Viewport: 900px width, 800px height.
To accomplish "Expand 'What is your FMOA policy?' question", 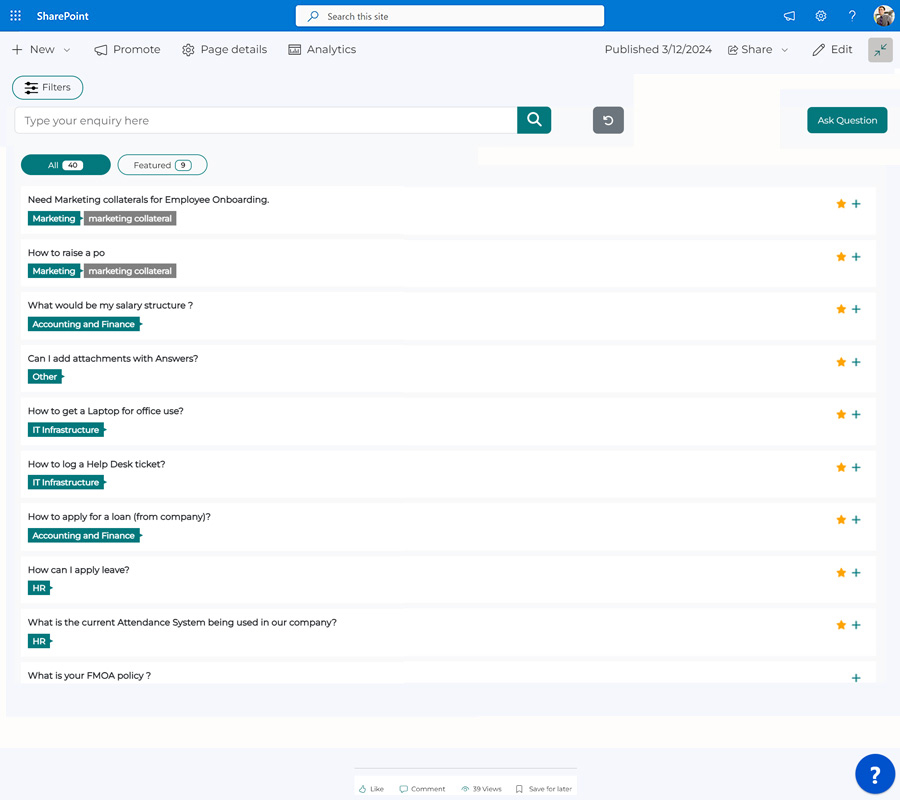I will tap(856, 677).
